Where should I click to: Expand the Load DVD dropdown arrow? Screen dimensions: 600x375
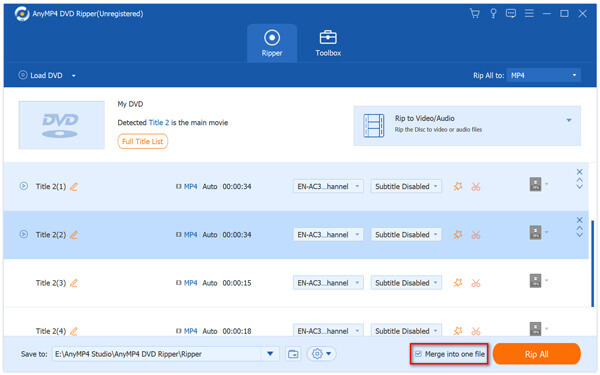[73, 76]
